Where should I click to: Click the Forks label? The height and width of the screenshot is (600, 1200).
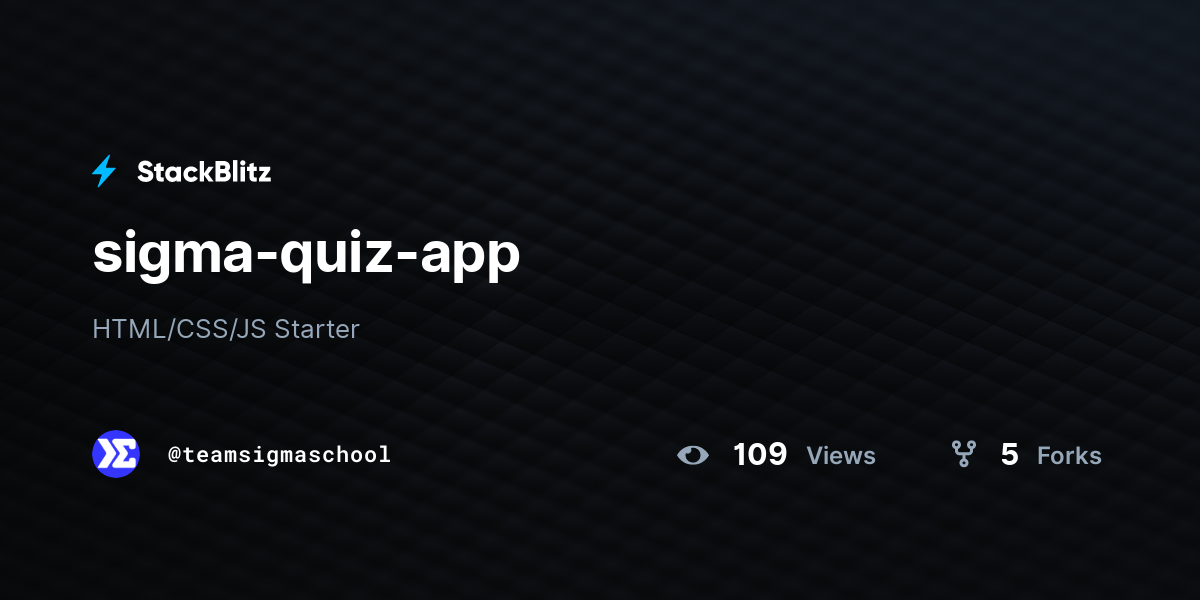pyautogui.click(x=1069, y=456)
